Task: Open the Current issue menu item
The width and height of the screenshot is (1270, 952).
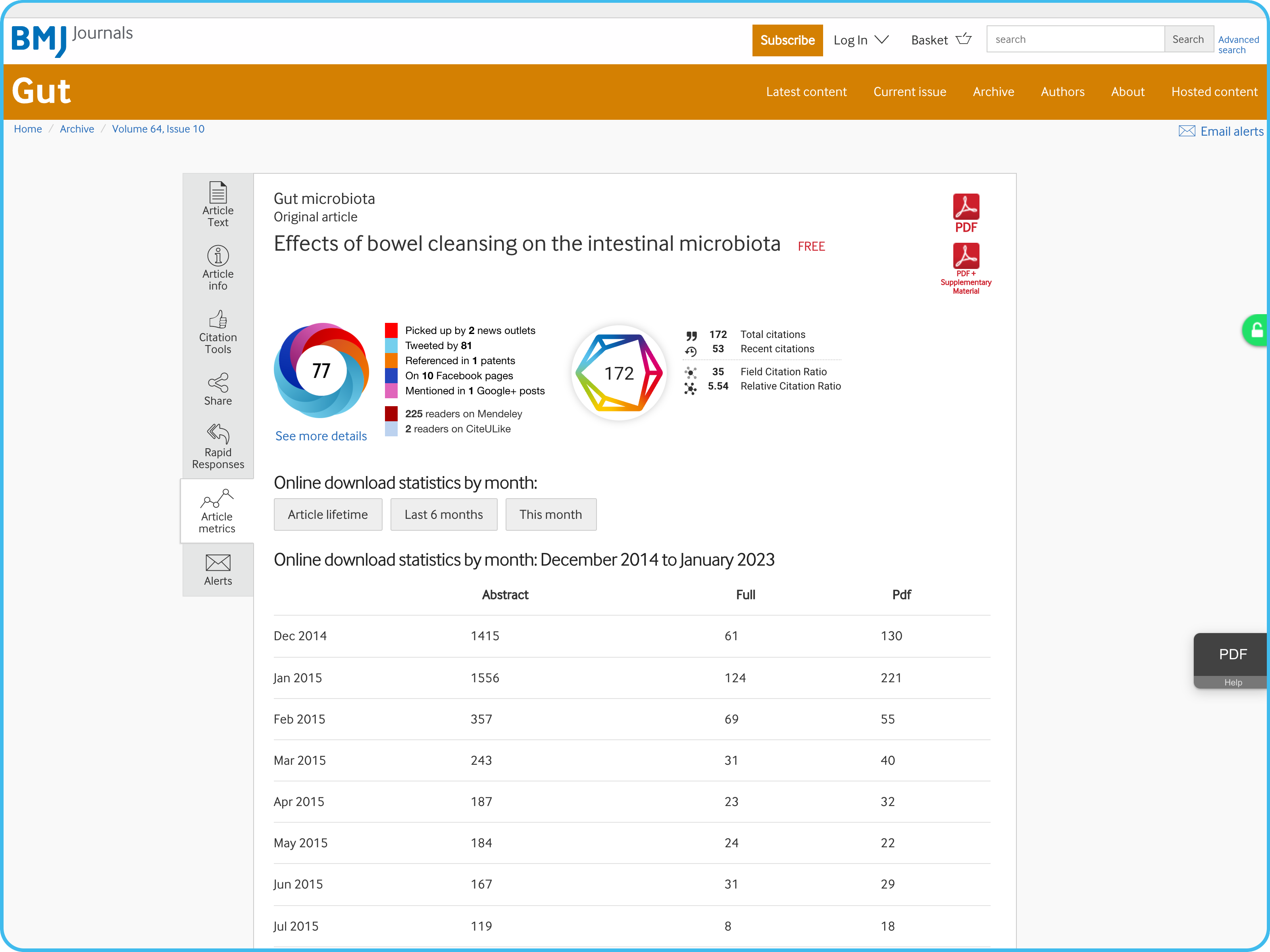Action: [910, 92]
